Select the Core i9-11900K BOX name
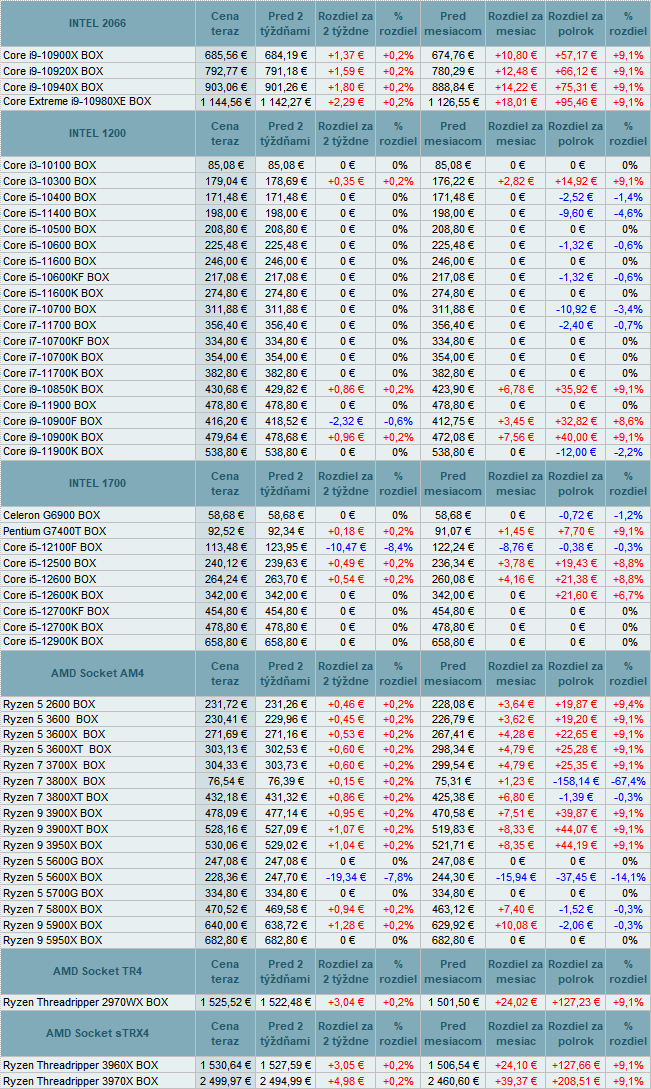Screen dimensions: 651x1089 53,451
